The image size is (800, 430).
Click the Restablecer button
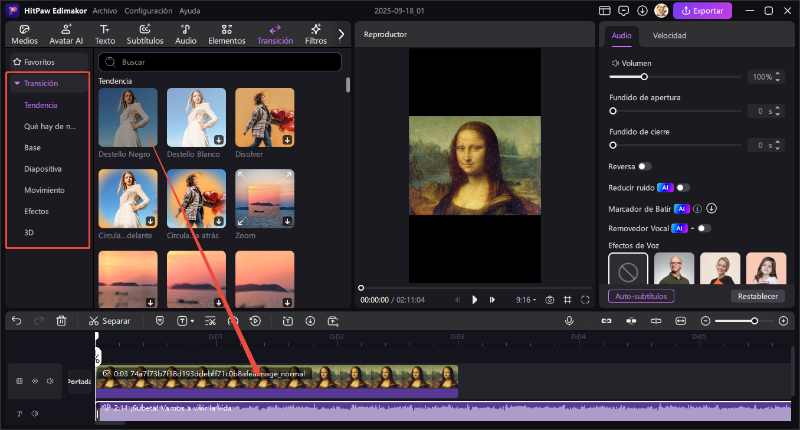(758, 296)
